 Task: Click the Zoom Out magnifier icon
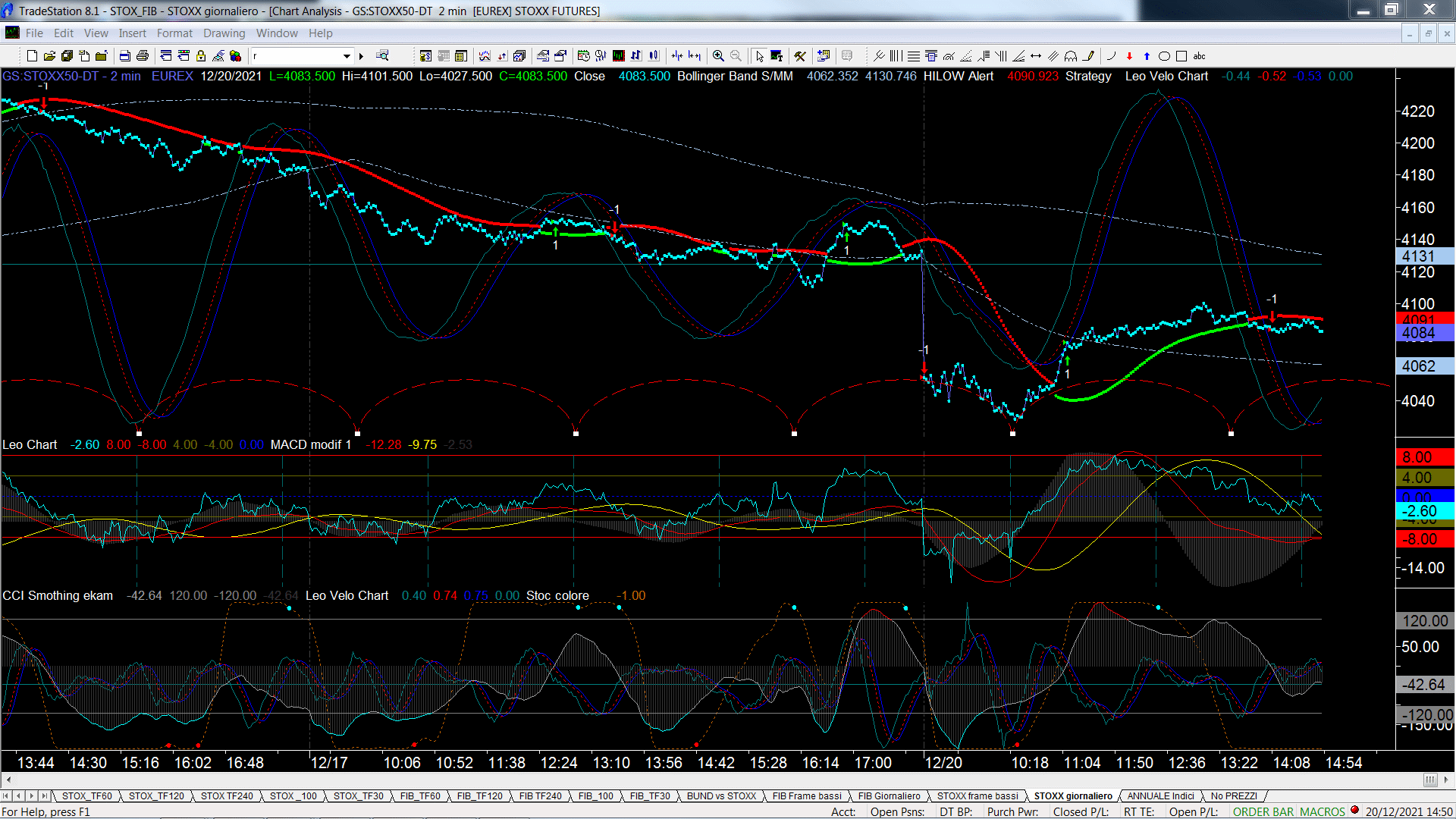736,56
